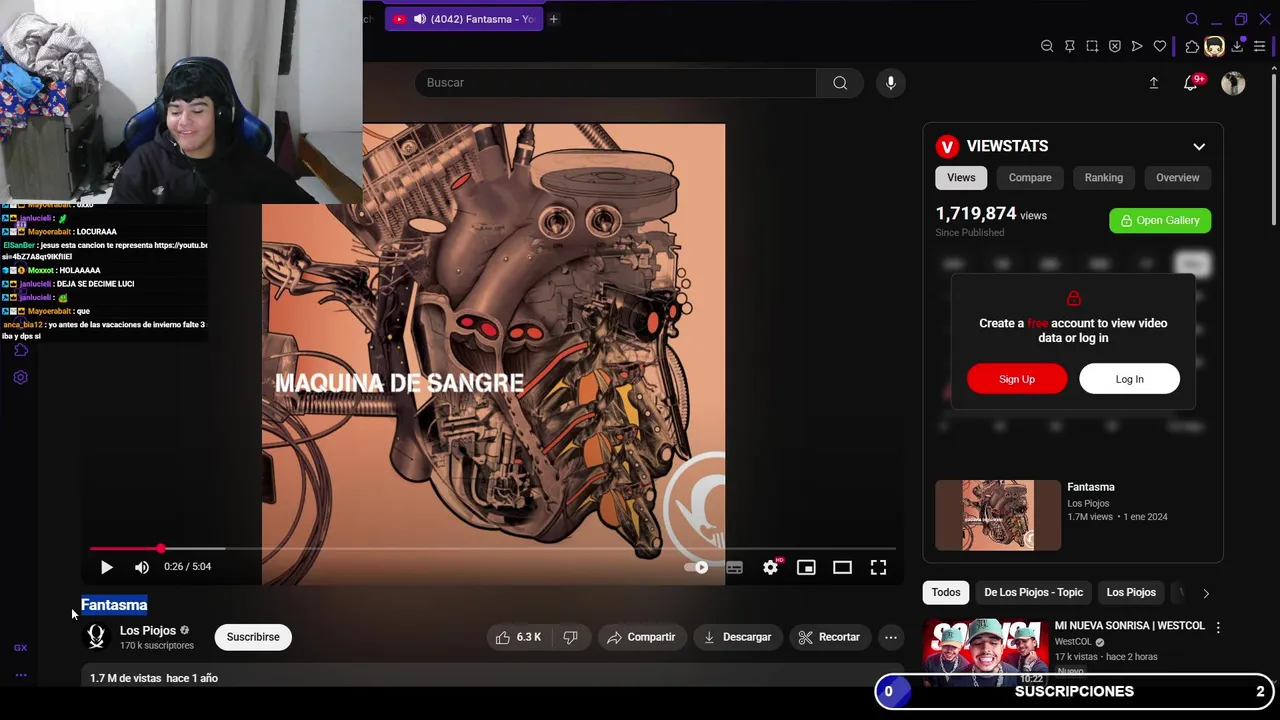
Task: Toggle subtitles in the video player
Action: 735,567
